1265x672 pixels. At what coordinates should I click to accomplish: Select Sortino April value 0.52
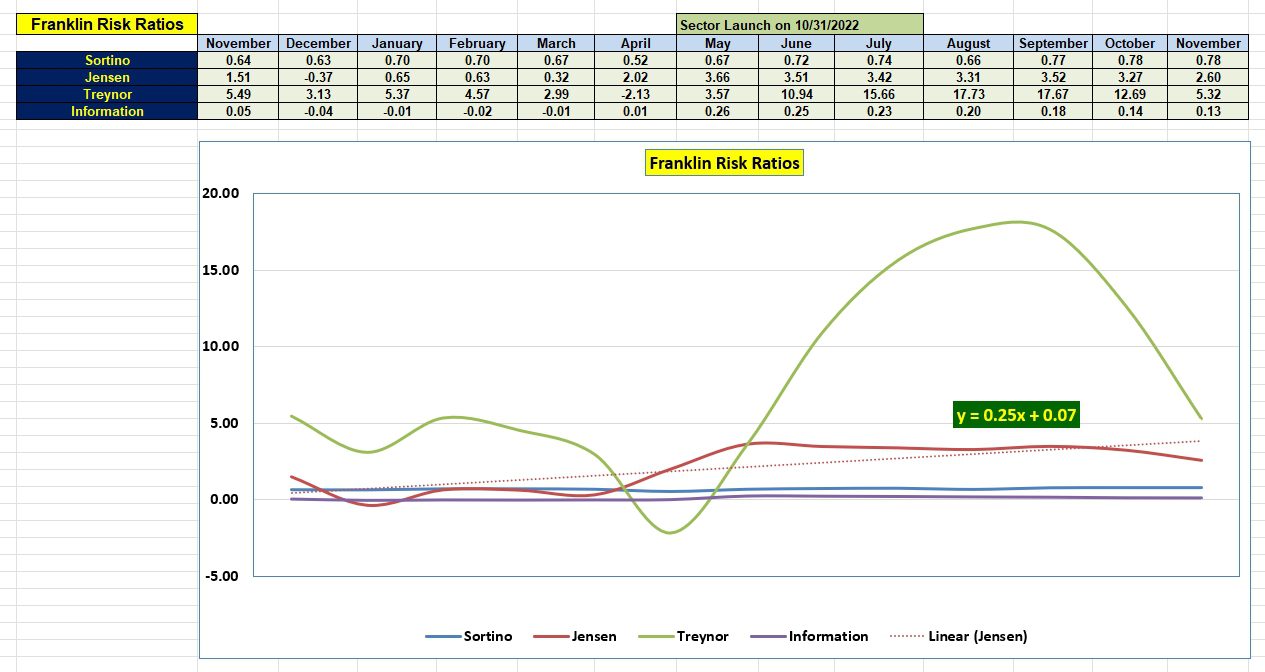[635, 60]
